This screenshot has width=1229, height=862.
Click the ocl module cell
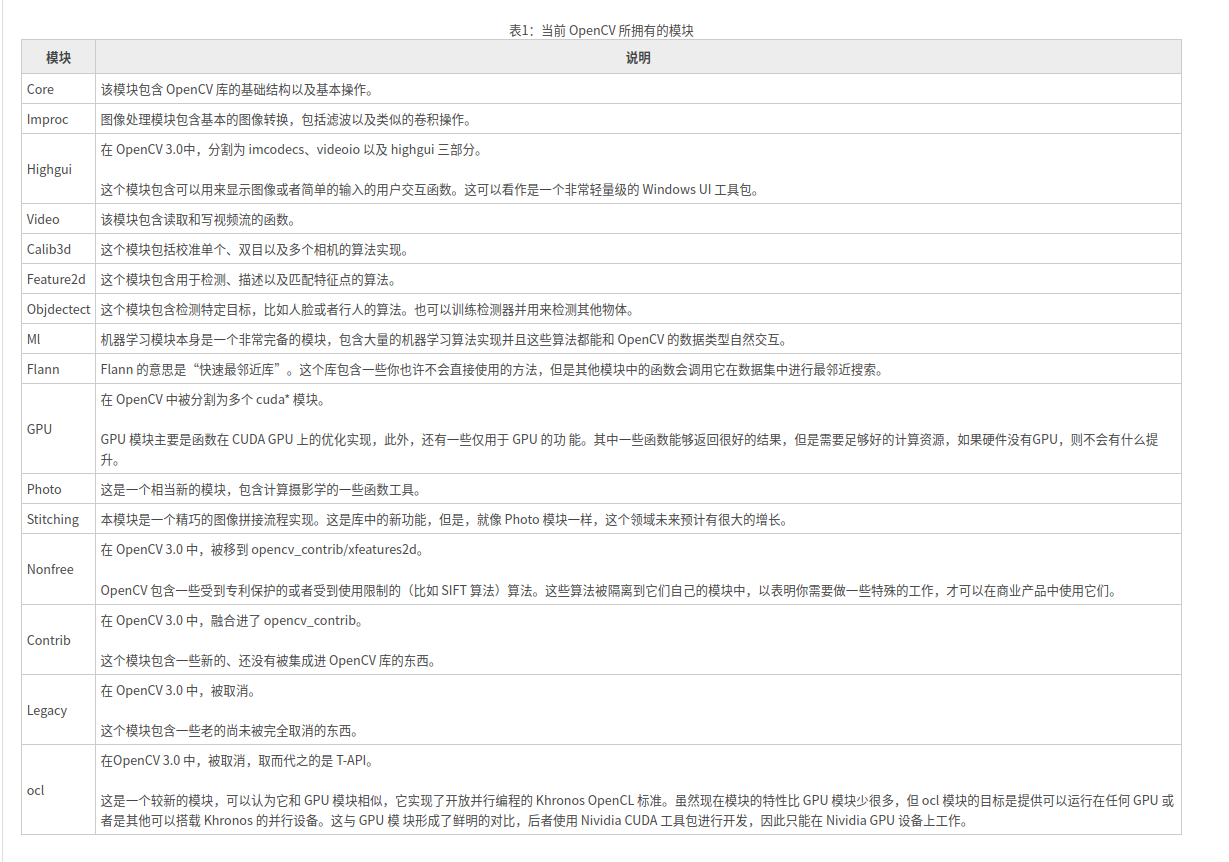point(35,791)
